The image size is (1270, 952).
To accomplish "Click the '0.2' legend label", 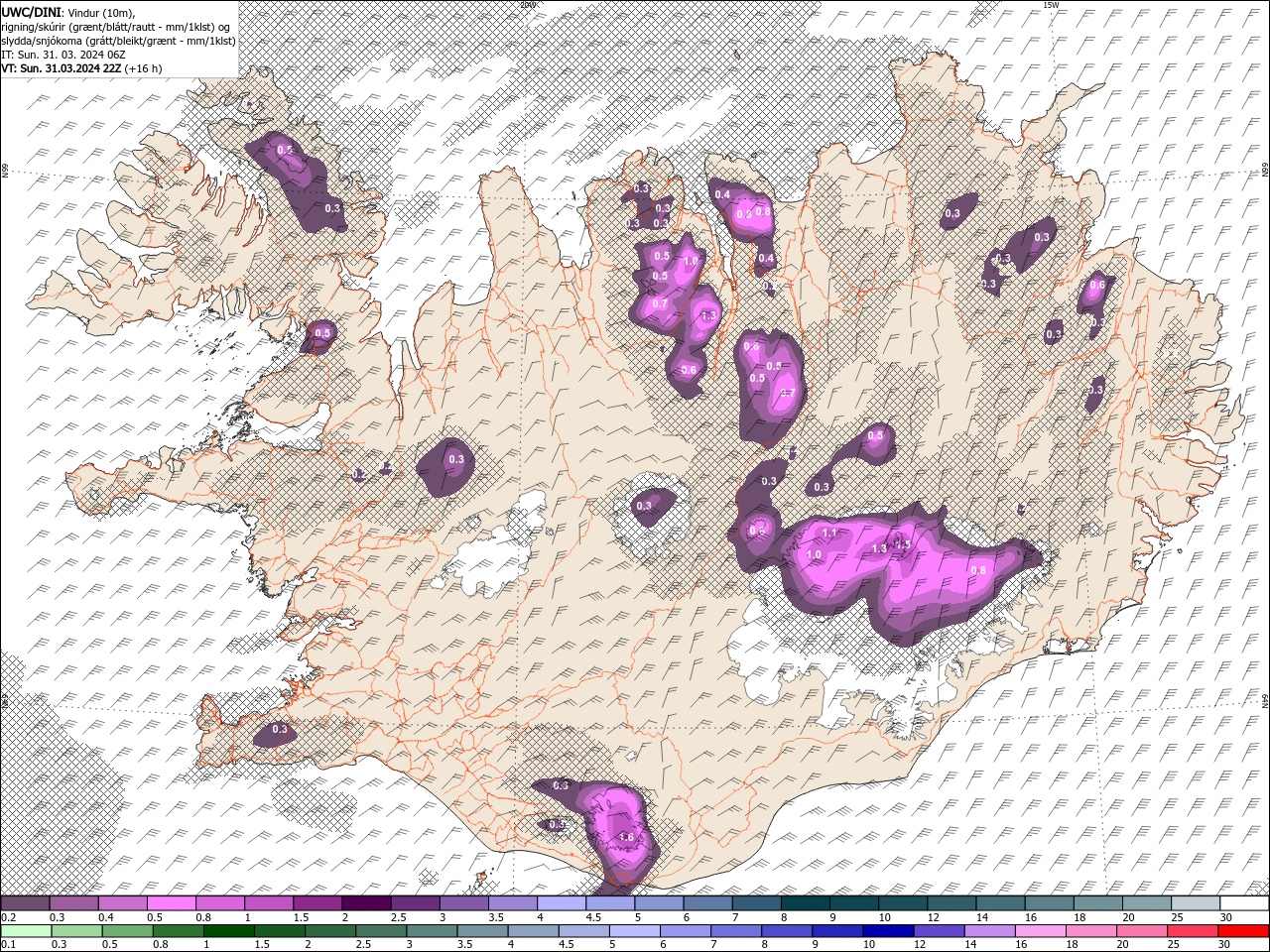I will 8,917.
